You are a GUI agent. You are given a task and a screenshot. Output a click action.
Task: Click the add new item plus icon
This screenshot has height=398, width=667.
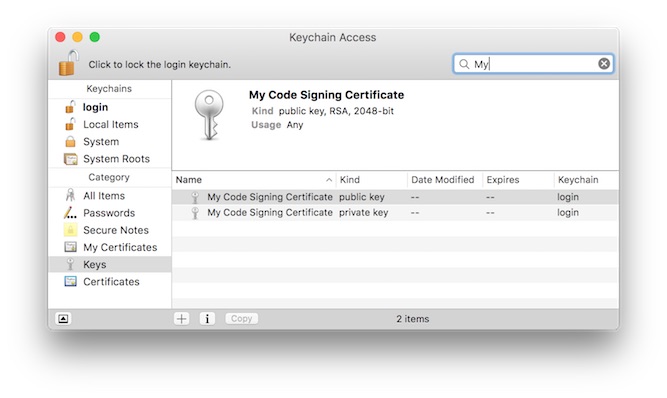point(182,318)
